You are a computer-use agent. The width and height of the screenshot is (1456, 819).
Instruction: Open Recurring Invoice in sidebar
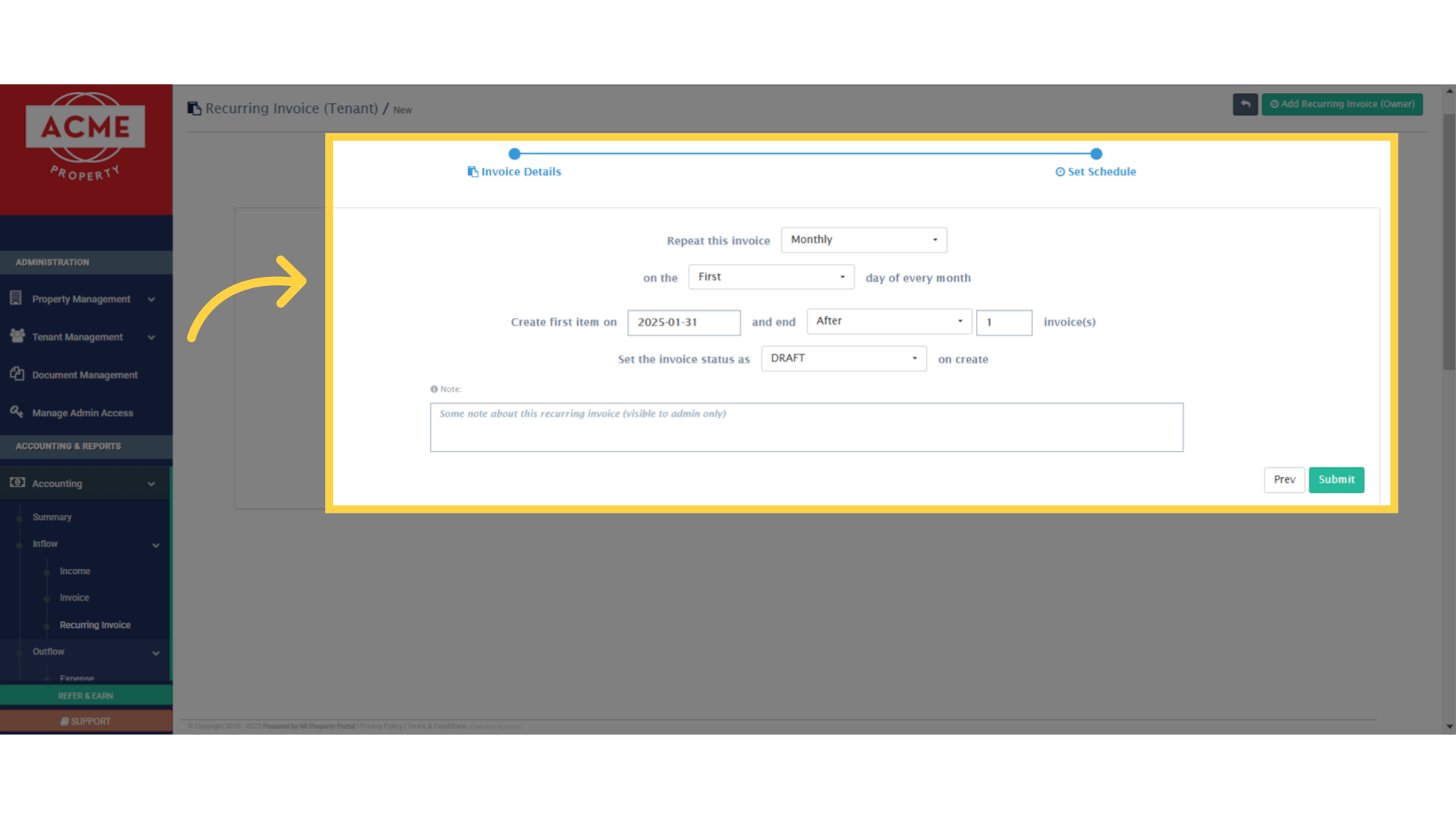(x=95, y=625)
